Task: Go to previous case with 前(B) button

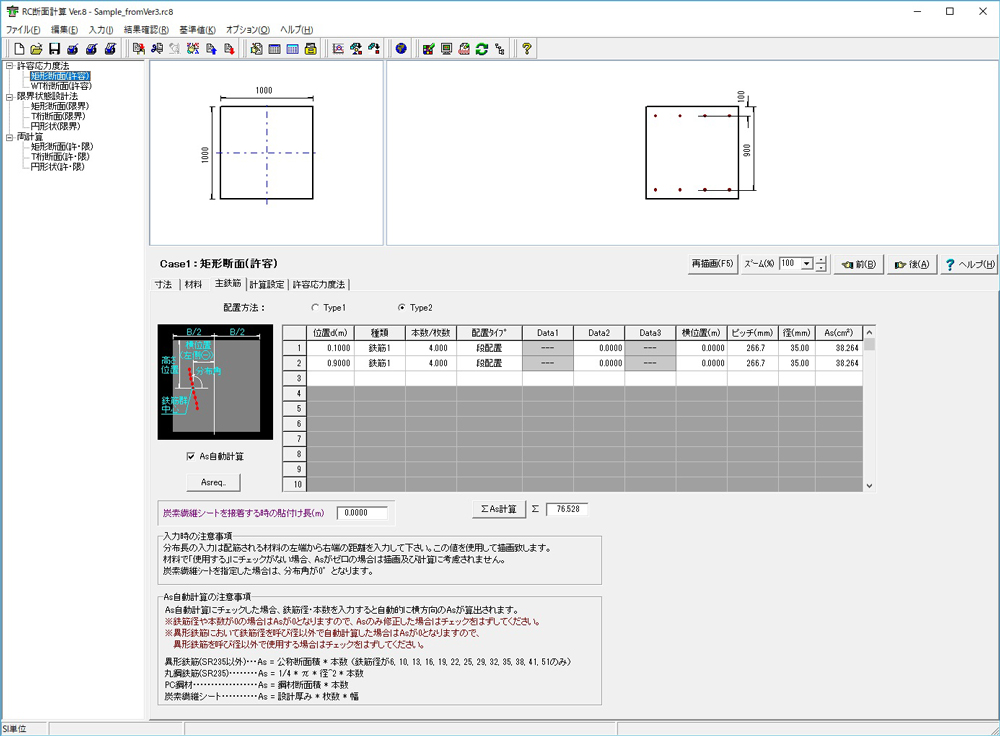Action: tap(859, 264)
